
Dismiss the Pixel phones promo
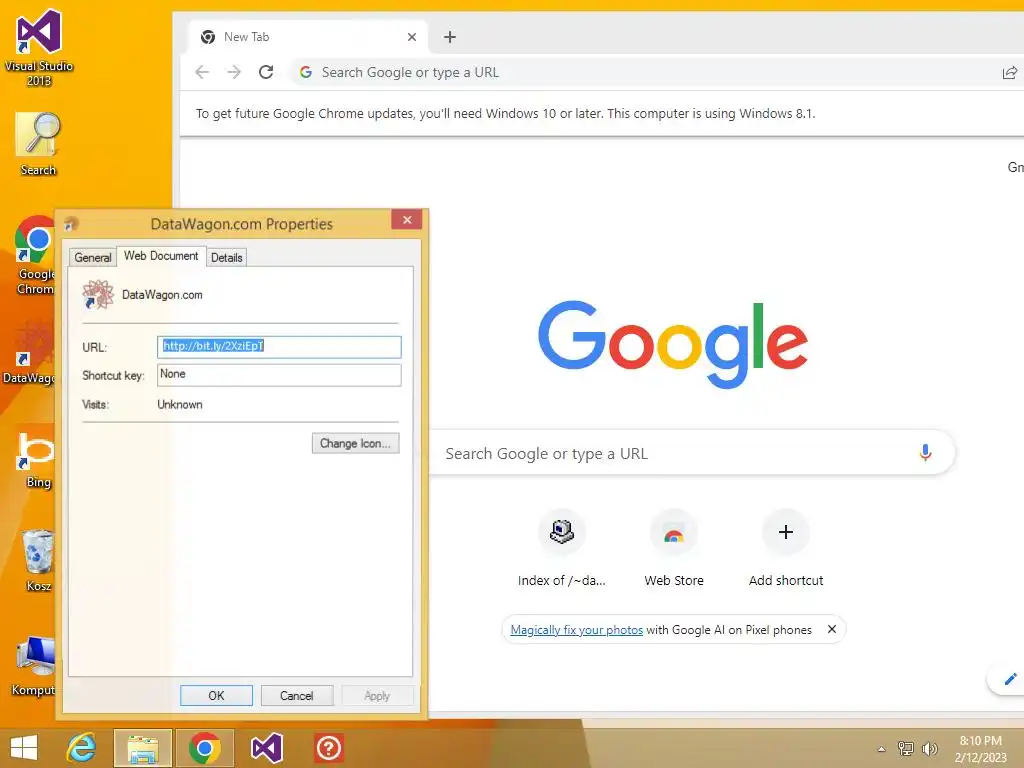[x=831, y=629]
